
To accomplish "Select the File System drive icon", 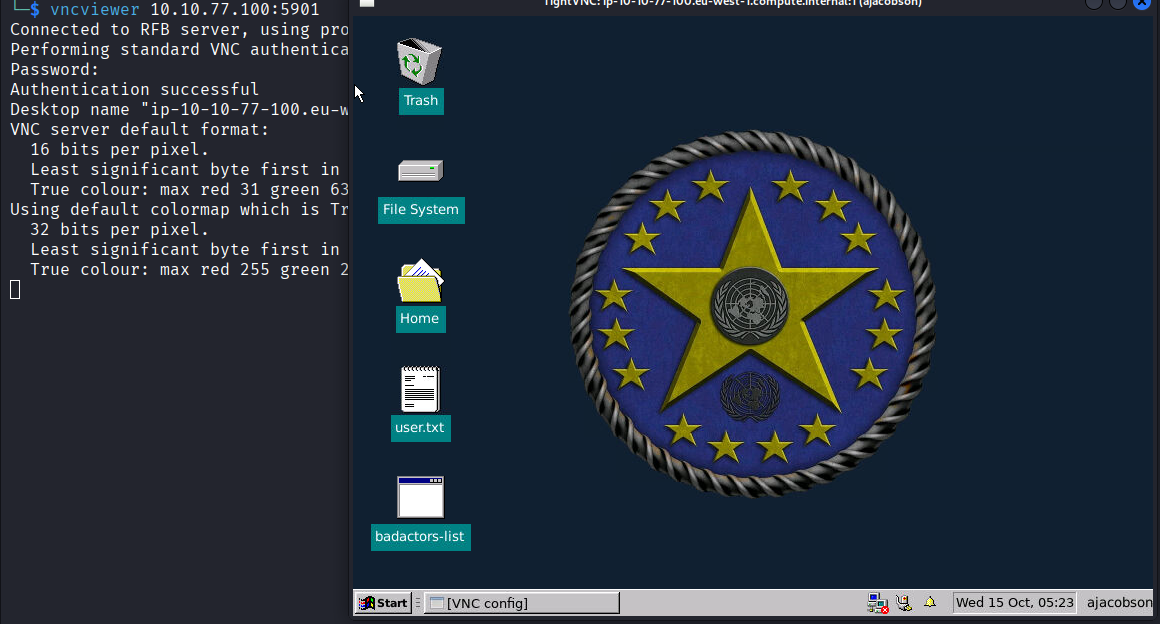I will coord(420,171).
